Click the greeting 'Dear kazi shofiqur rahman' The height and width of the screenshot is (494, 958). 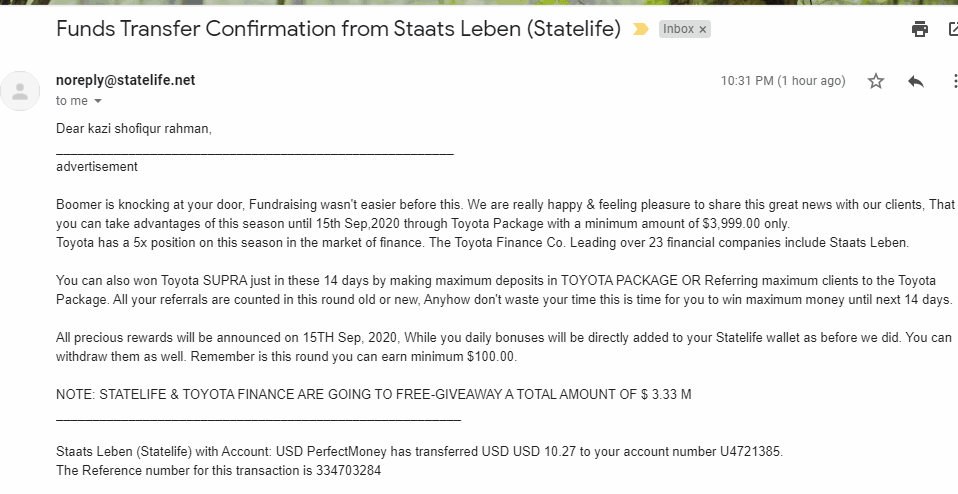[133, 129]
